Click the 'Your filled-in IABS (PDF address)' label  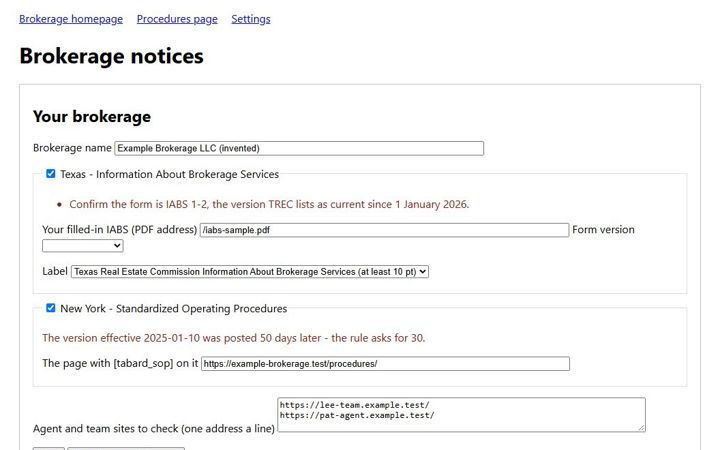[x=119, y=230]
